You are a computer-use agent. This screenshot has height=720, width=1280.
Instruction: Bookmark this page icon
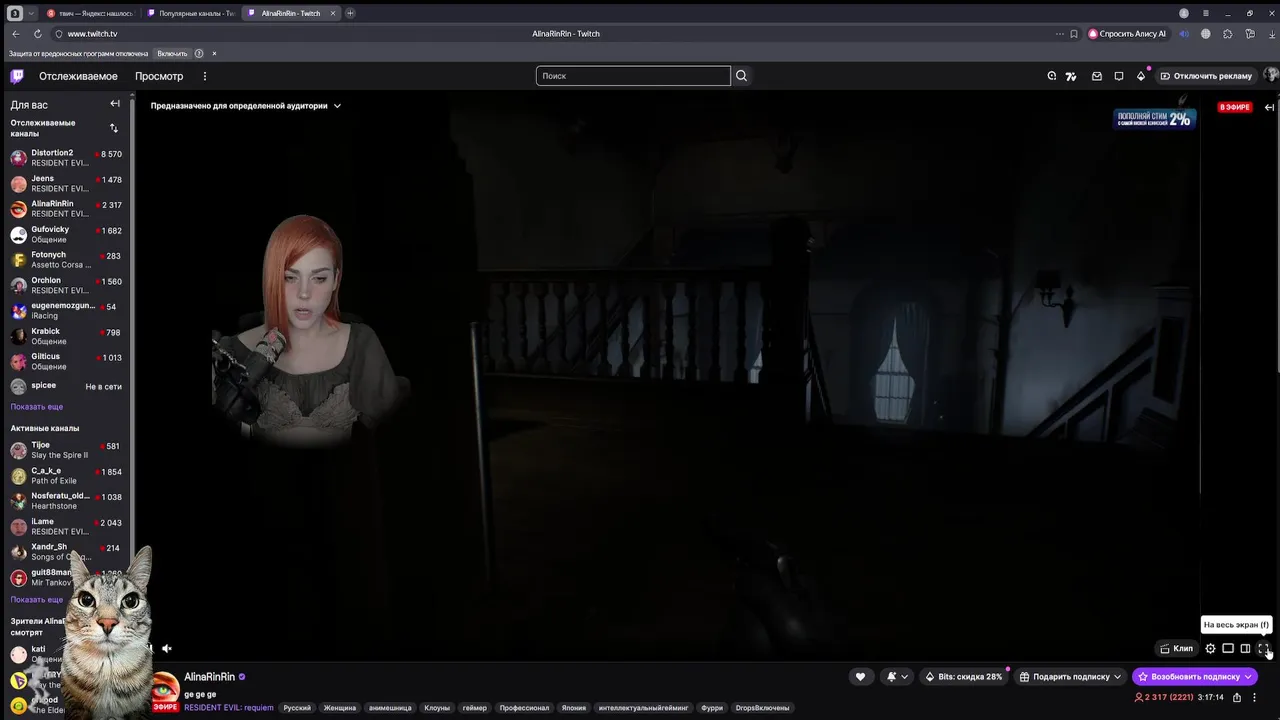point(1074,33)
